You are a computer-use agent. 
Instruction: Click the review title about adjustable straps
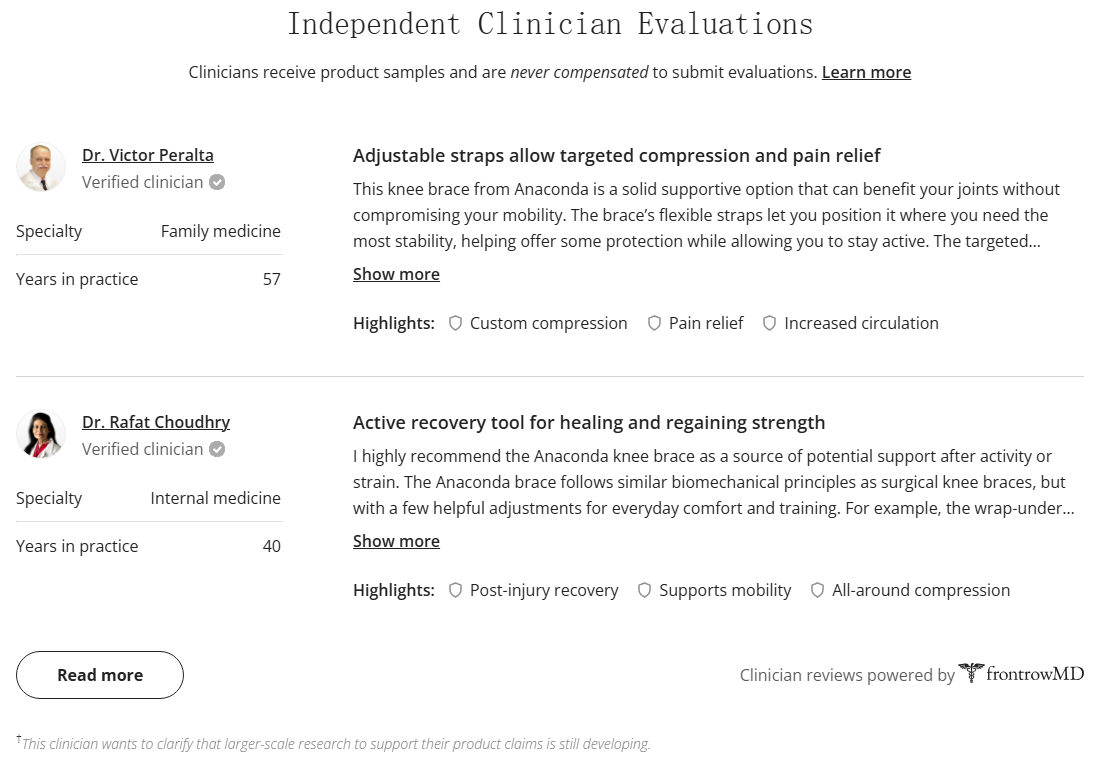point(616,155)
